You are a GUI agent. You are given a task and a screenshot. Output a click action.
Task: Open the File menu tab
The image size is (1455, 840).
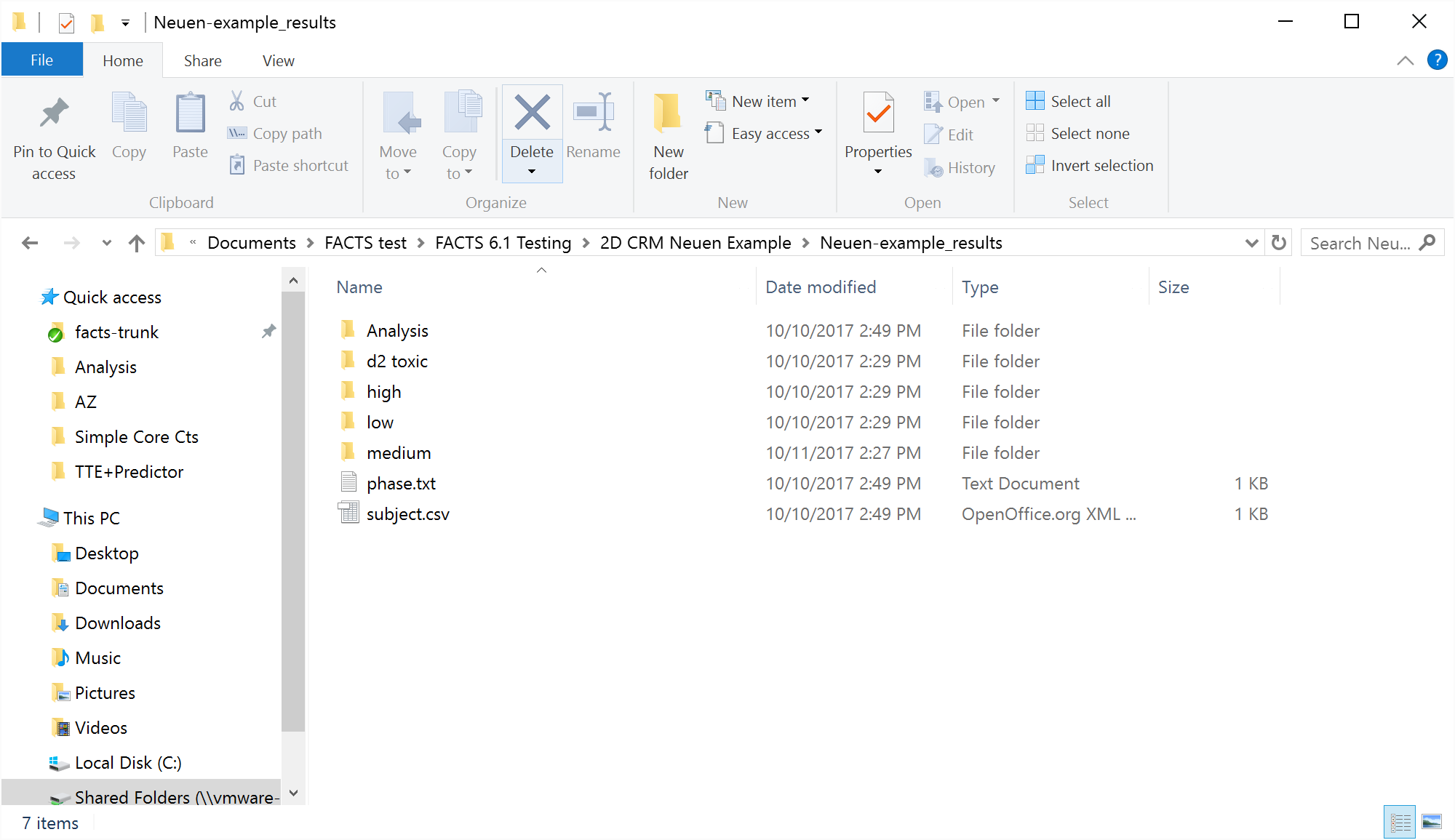tap(41, 60)
